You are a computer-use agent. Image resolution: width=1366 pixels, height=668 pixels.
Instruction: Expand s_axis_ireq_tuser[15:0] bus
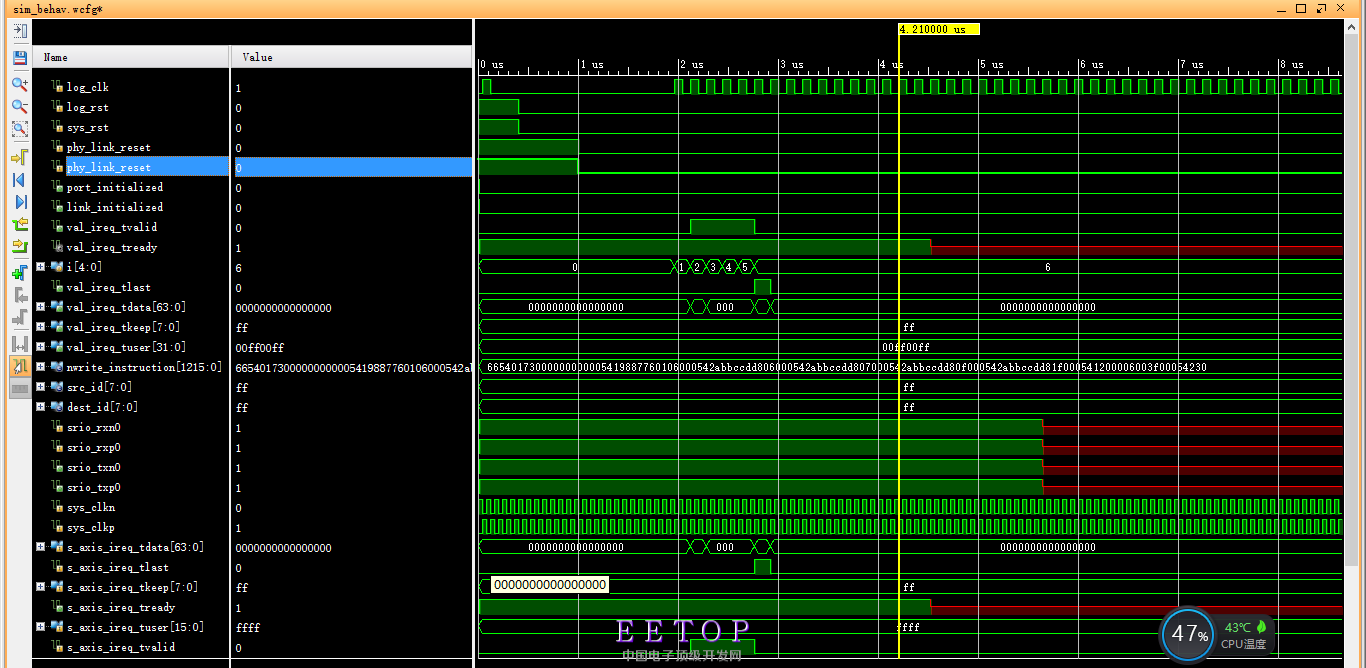(x=41, y=627)
